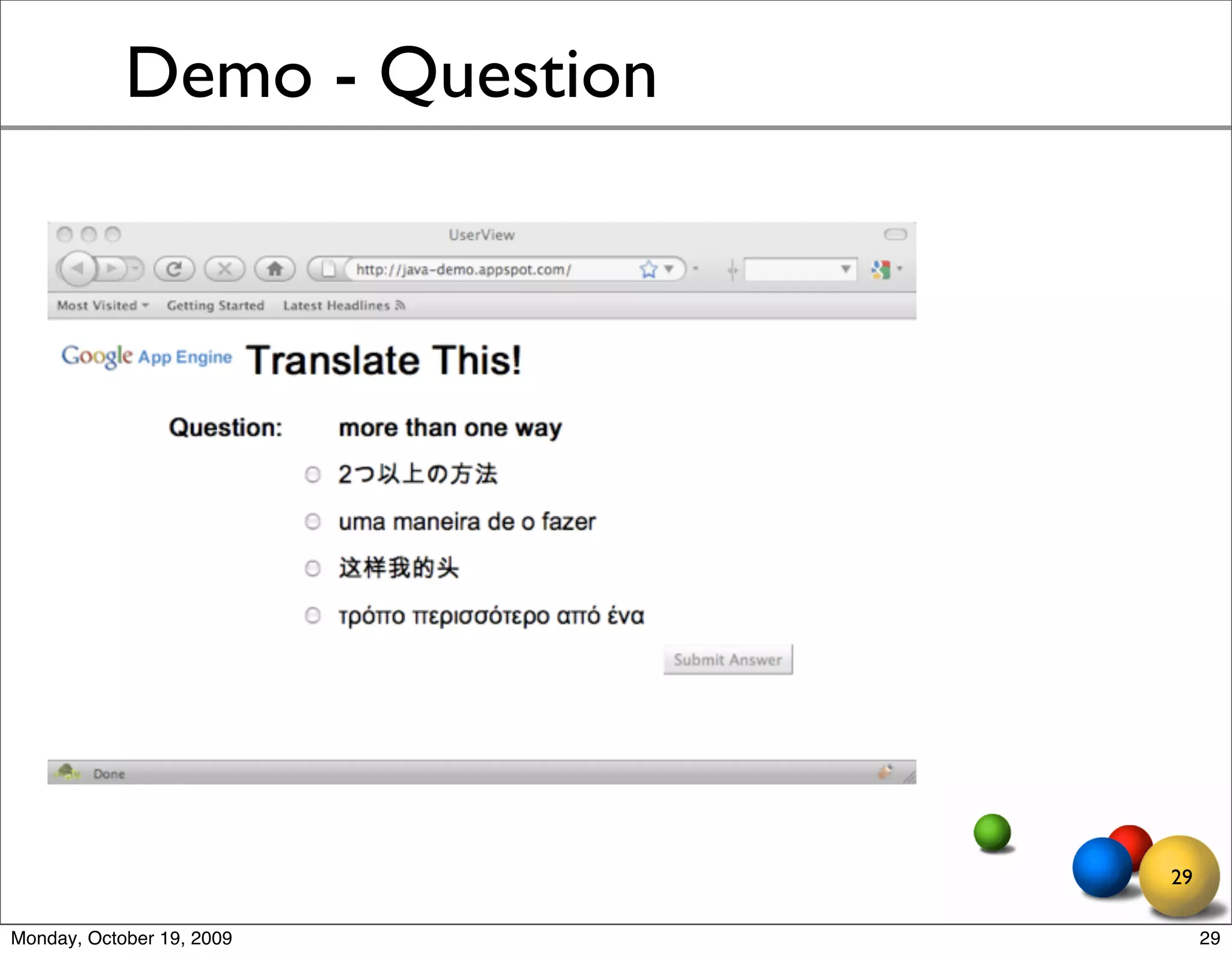The width and height of the screenshot is (1232, 955).
Task: Click the page icon beside the URL
Action: 328,269
